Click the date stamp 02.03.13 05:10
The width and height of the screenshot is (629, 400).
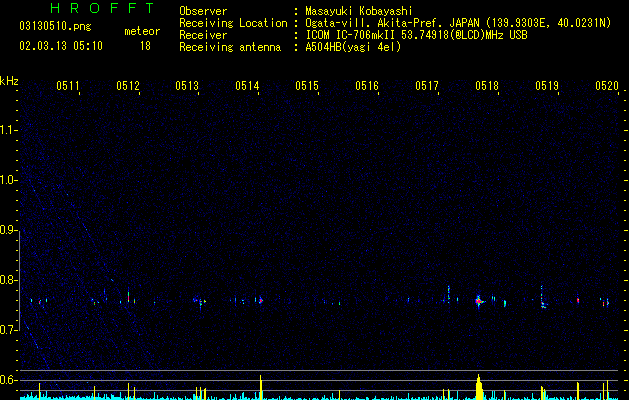click(61, 46)
